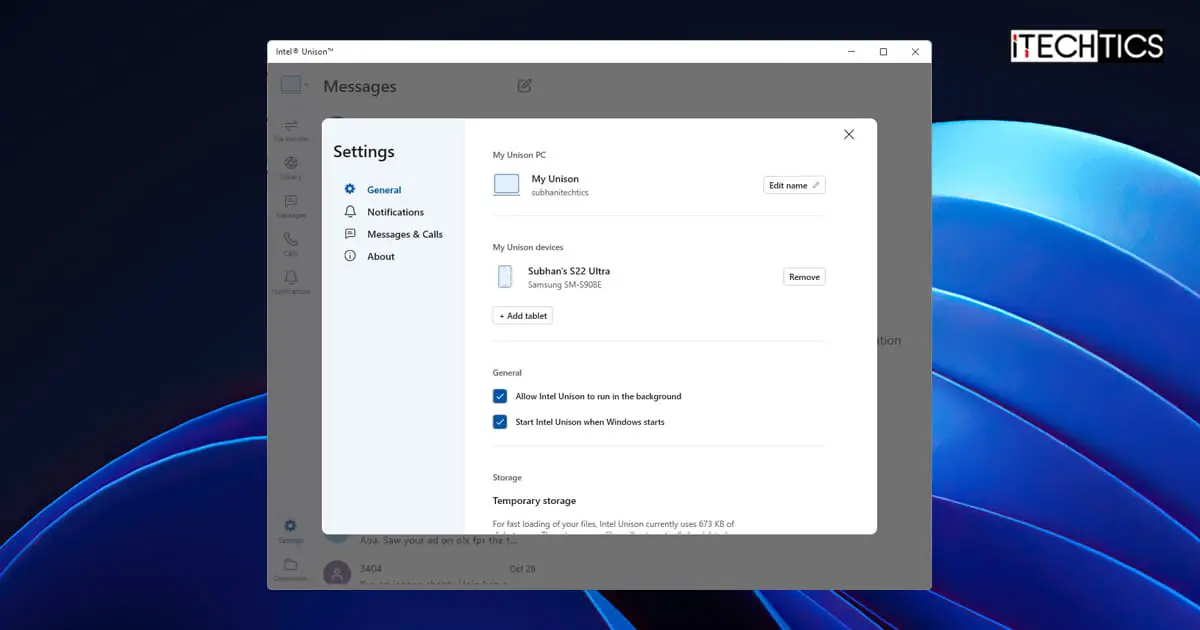
Task: Click 'Subhan's S22 Ultra' device name
Action: (x=569, y=271)
